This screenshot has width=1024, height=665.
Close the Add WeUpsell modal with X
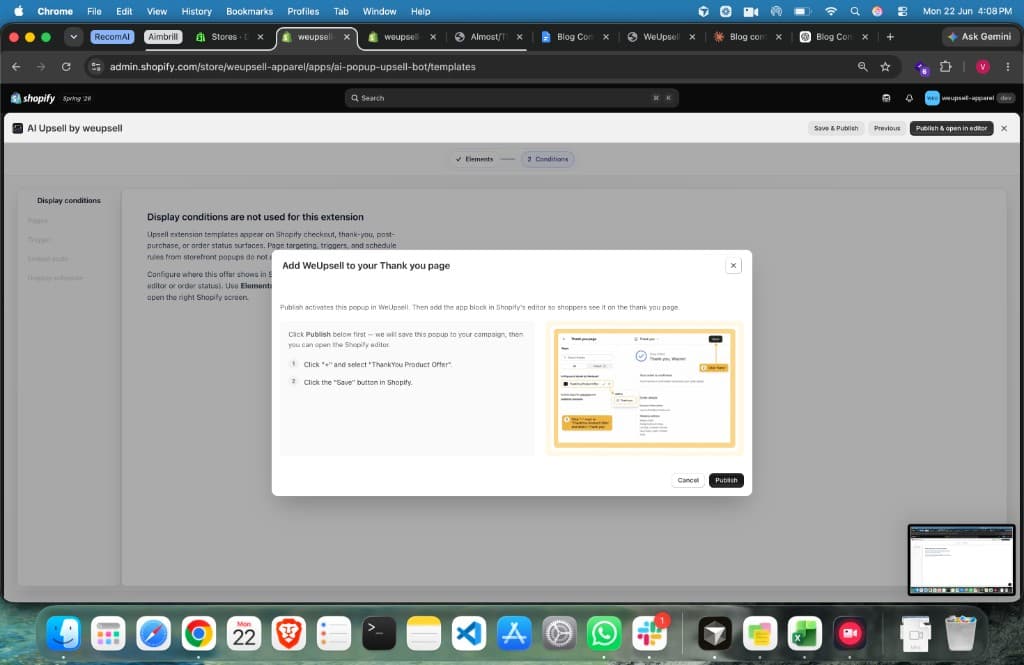pos(733,265)
